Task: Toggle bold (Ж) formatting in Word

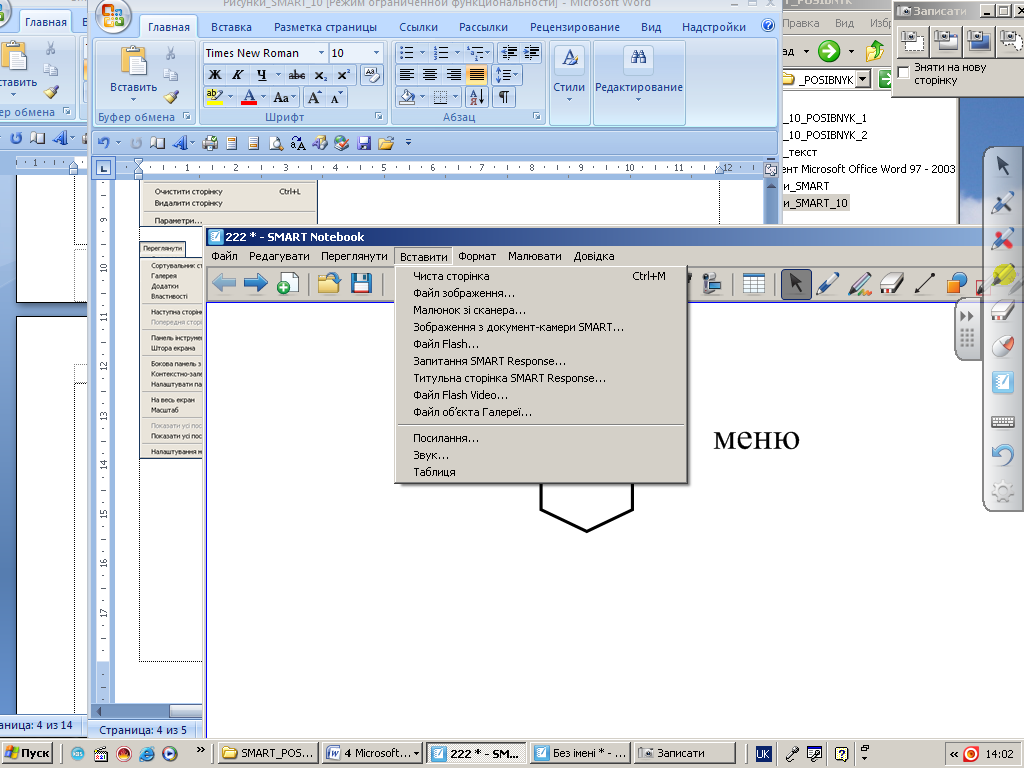Action: coord(214,75)
